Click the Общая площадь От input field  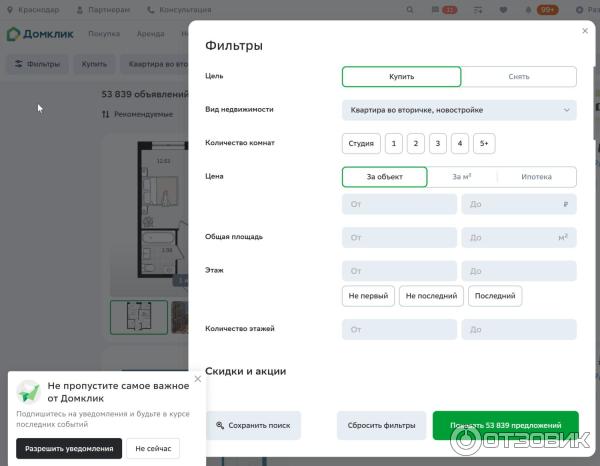(x=399, y=238)
